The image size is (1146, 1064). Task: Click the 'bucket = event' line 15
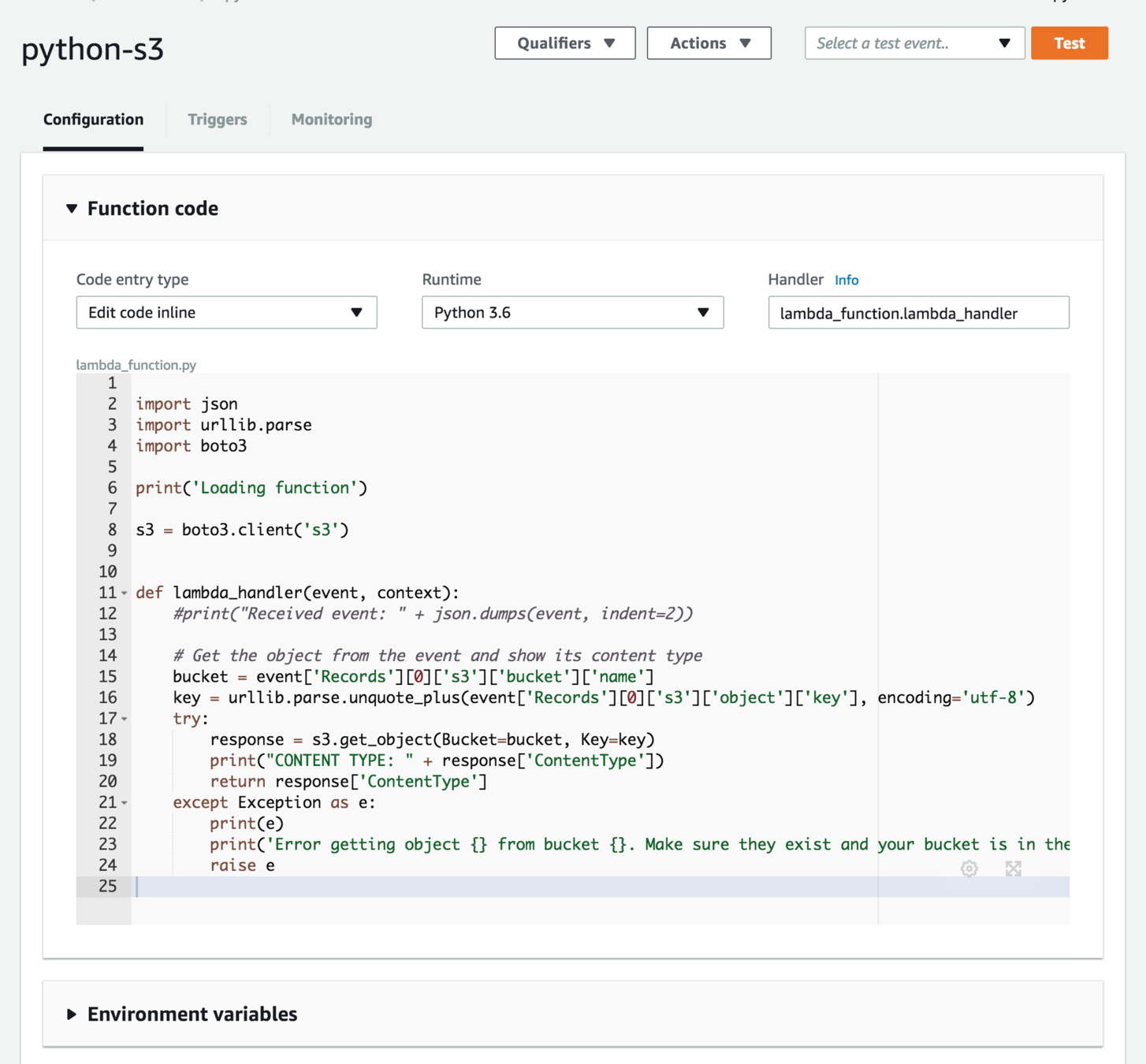click(x=414, y=677)
